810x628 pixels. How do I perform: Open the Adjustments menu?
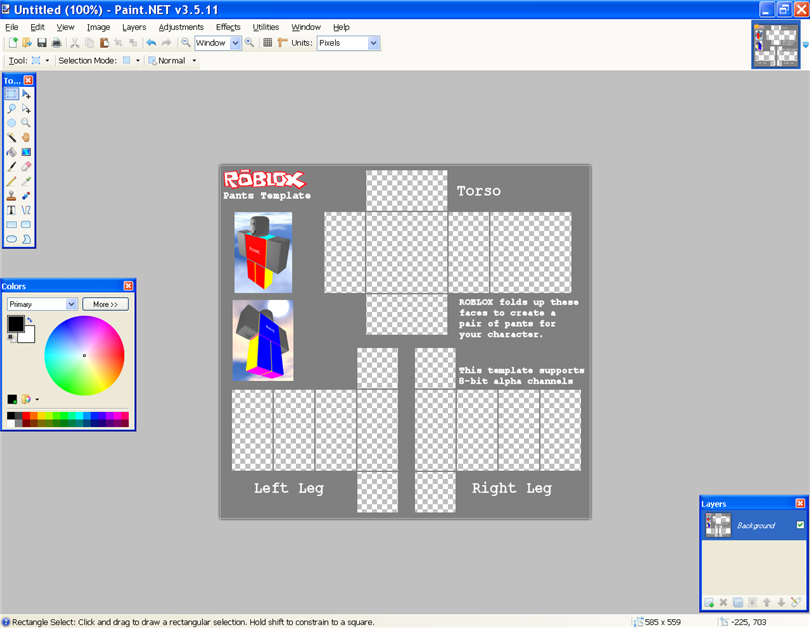coord(181,27)
